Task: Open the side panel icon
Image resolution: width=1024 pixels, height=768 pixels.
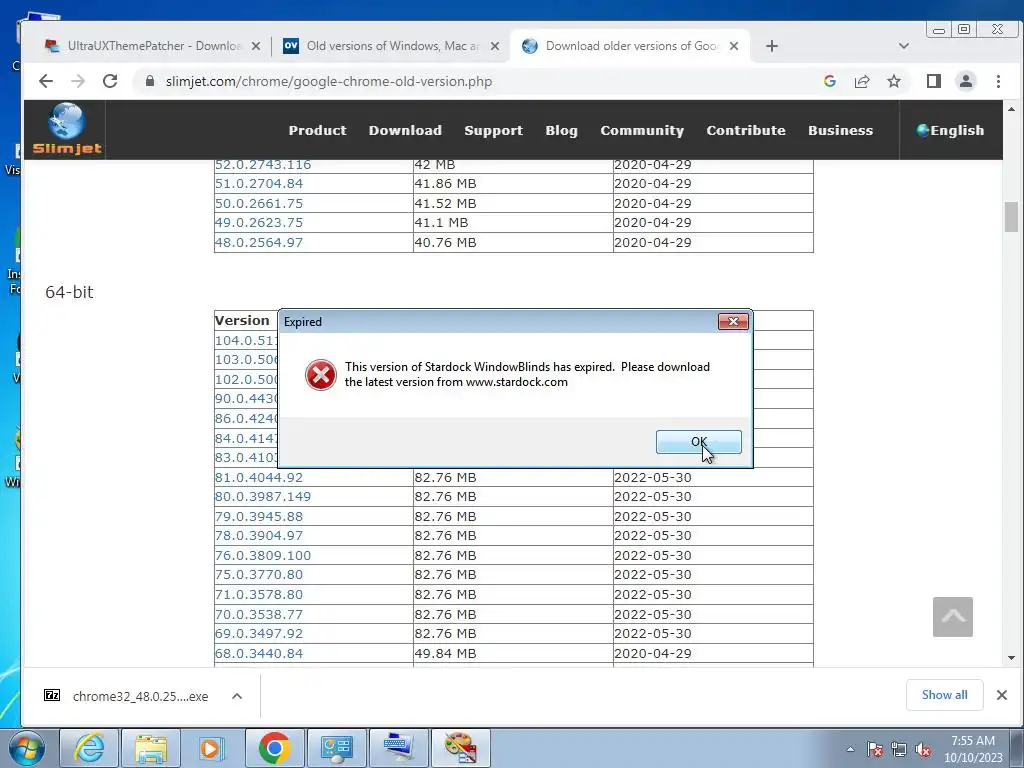Action: click(x=934, y=81)
